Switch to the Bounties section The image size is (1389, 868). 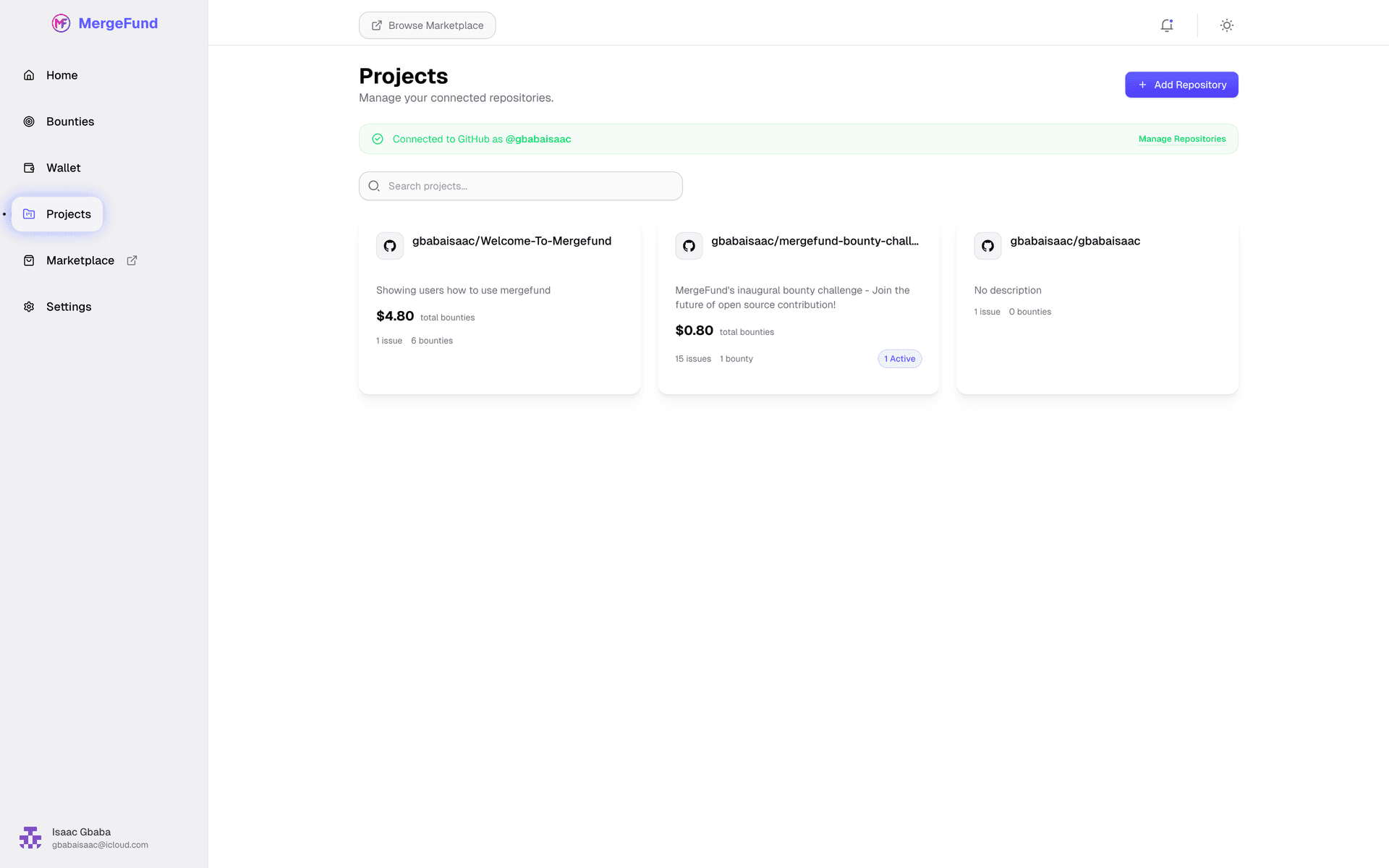tap(69, 121)
